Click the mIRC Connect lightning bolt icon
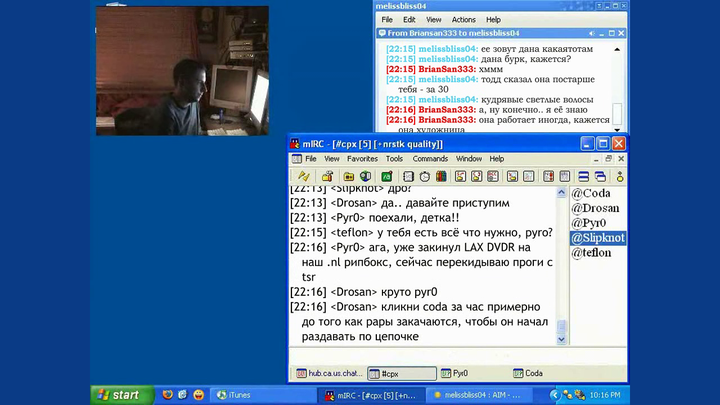The width and height of the screenshot is (720, 405). (304, 176)
